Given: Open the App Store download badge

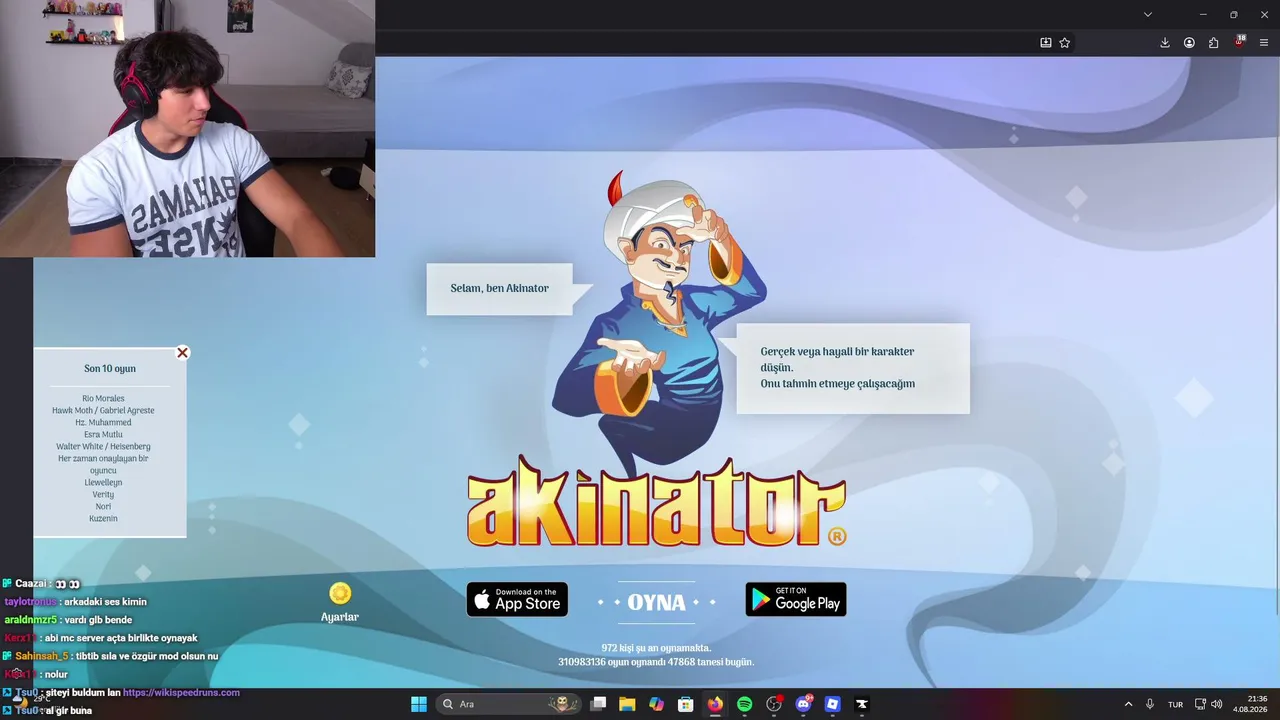Looking at the screenshot, I should [x=517, y=600].
